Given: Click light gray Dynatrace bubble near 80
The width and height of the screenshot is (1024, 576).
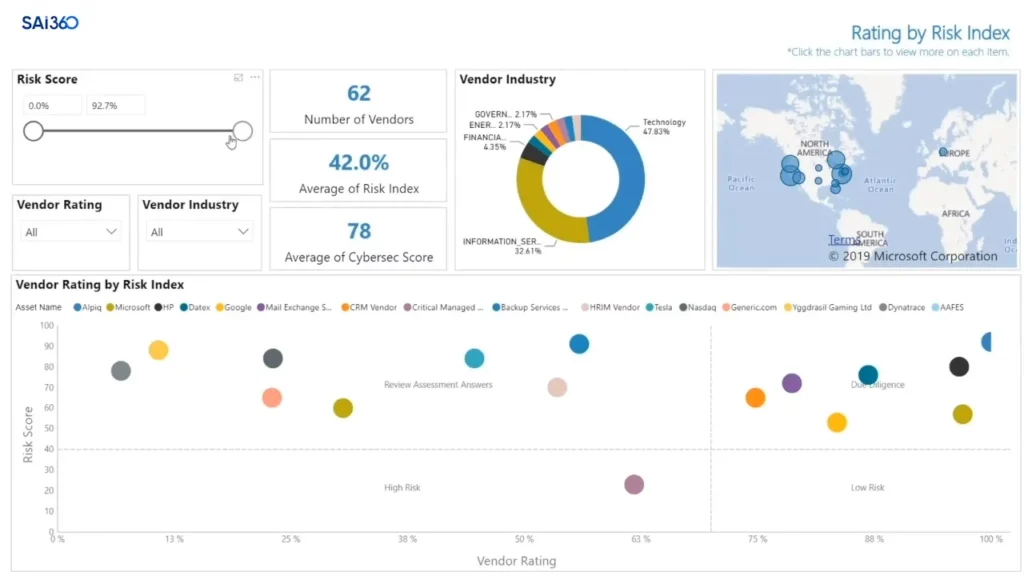Looking at the screenshot, I should click(121, 371).
